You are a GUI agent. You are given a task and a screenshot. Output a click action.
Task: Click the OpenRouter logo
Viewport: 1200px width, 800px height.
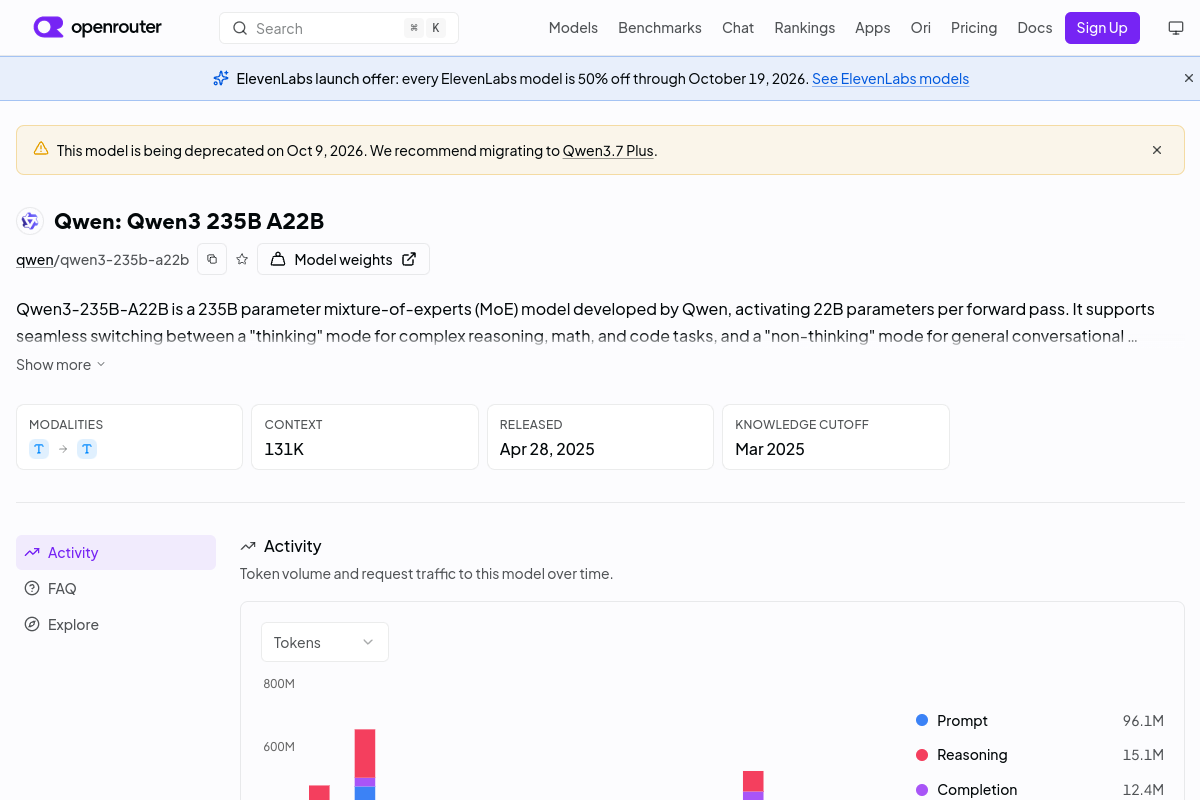[97, 28]
